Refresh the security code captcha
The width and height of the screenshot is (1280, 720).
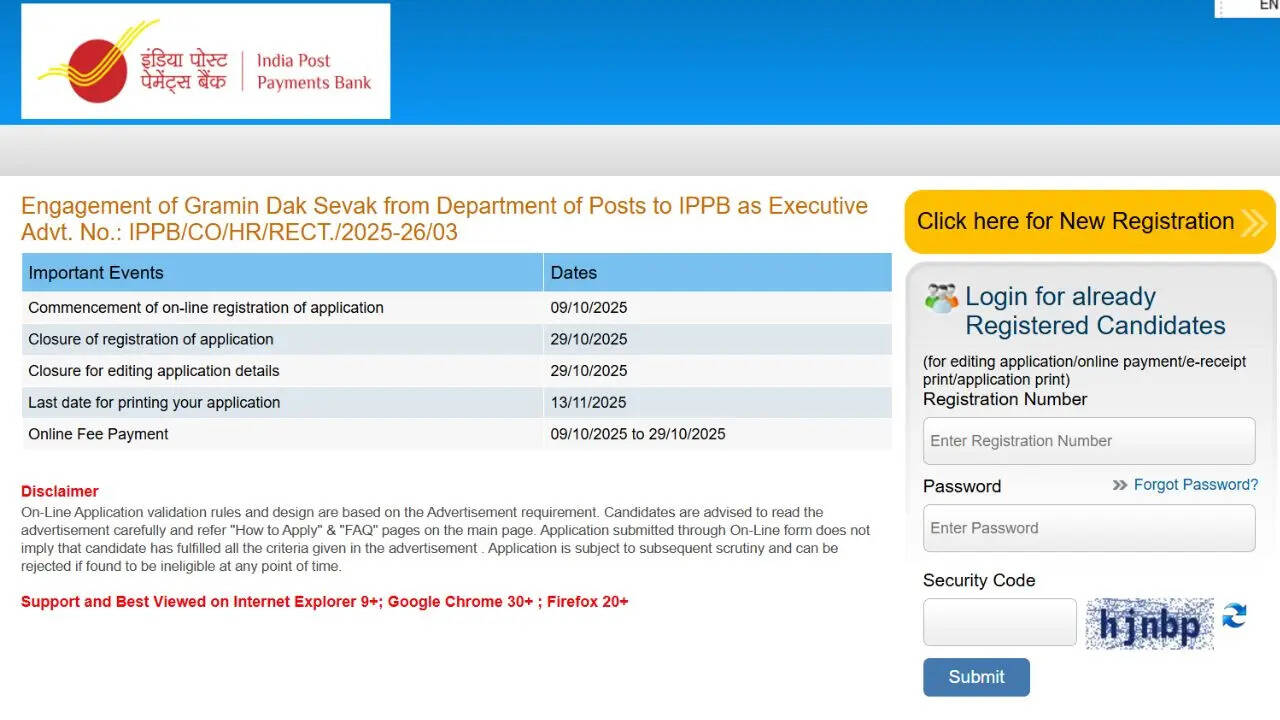click(1235, 616)
